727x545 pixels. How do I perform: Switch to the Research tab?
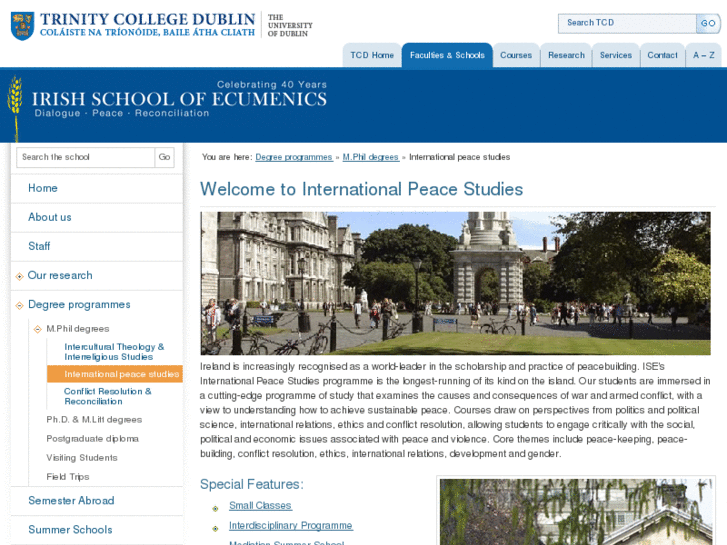566,56
